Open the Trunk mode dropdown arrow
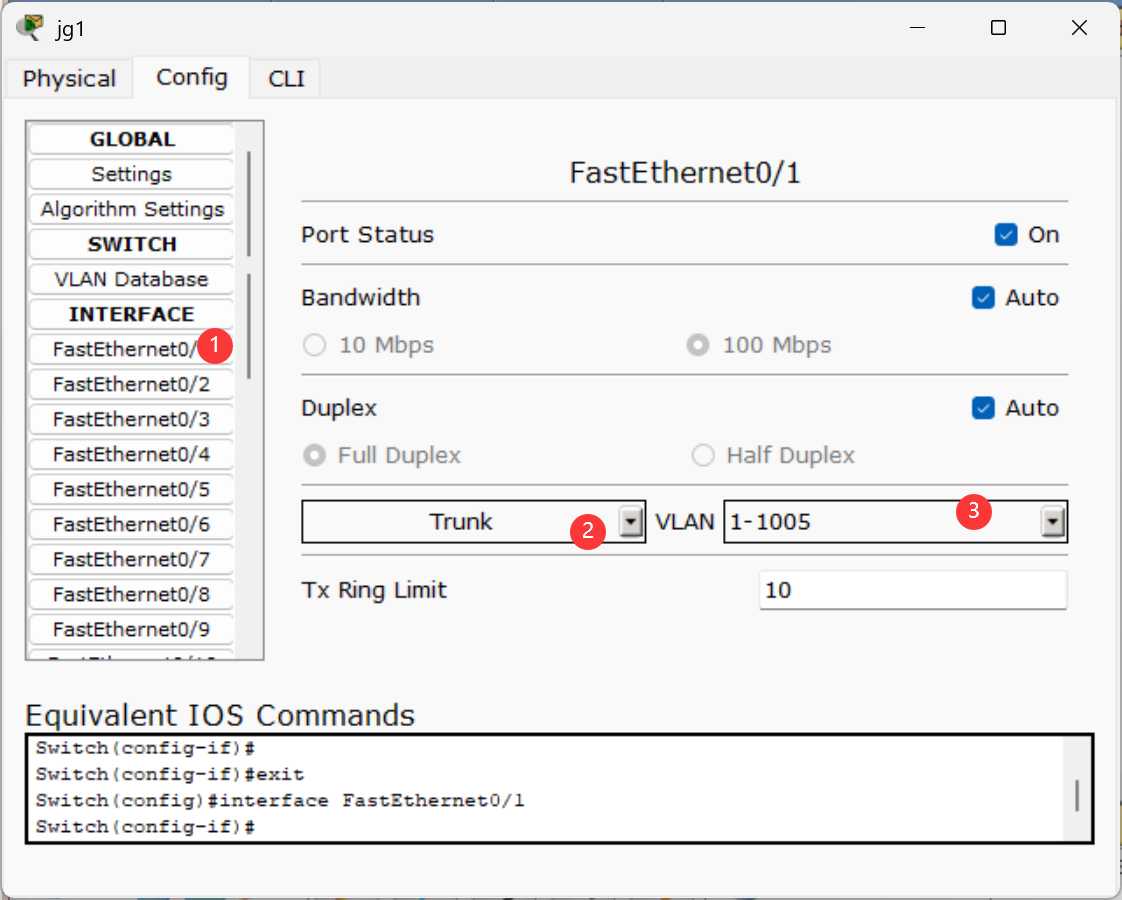The height and width of the screenshot is (900, 1122). tap(630, 522)
